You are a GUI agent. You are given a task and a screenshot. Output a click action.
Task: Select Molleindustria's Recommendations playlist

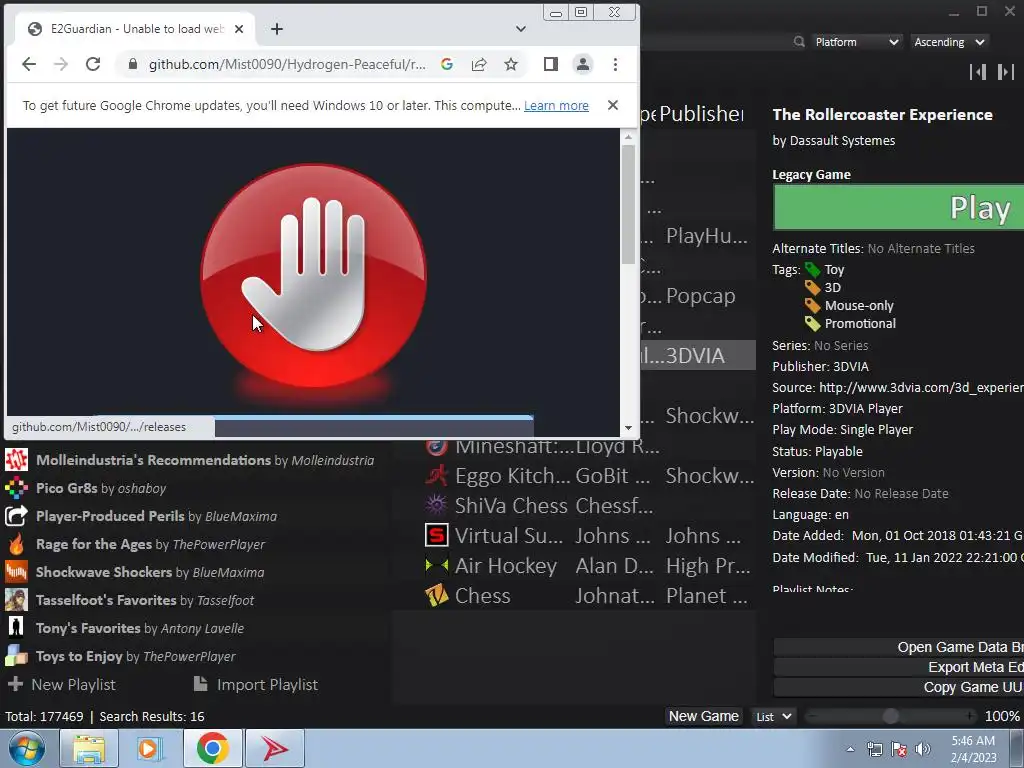click(196, 460)
